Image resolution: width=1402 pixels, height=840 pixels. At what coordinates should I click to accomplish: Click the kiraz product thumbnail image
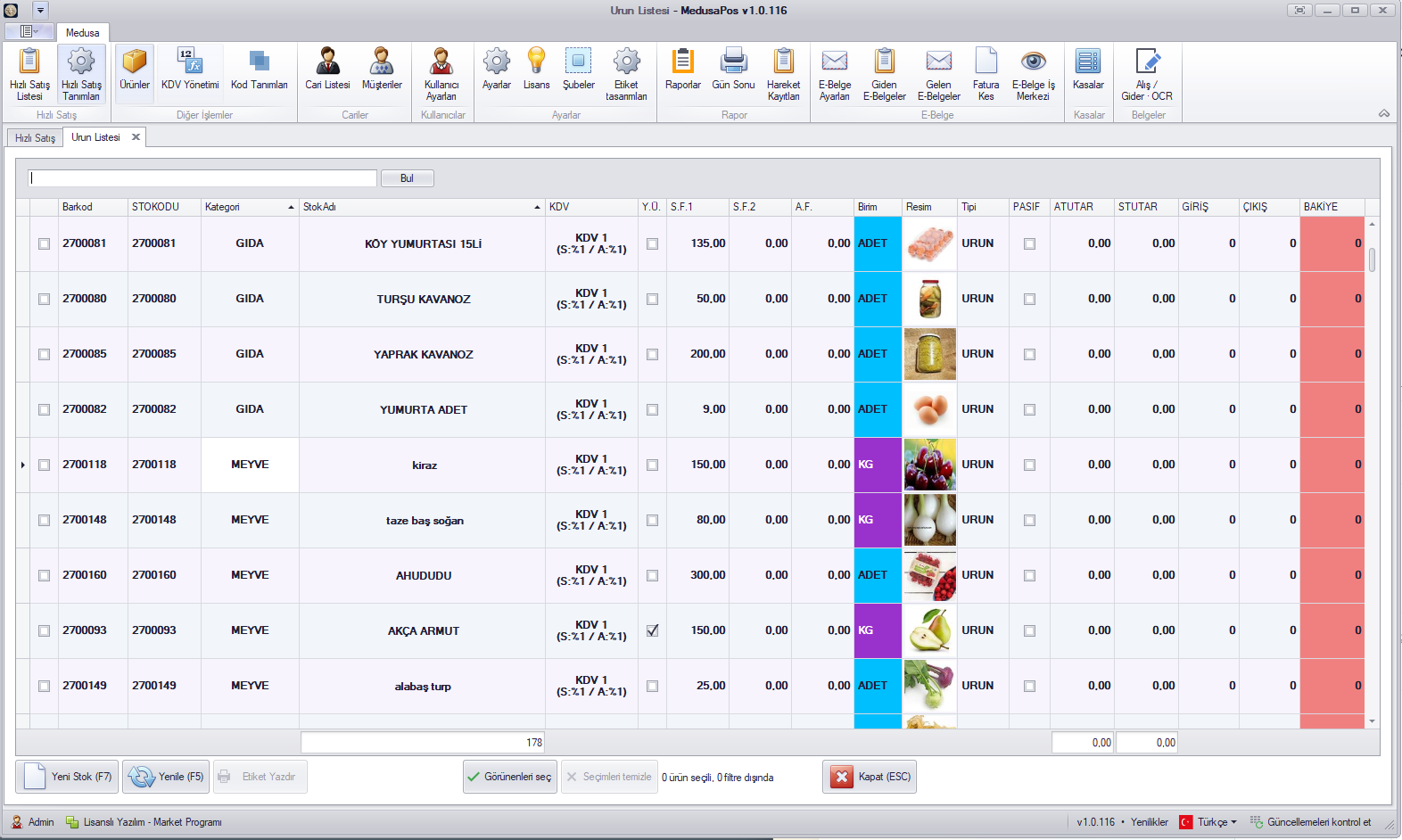pos(930,465)
